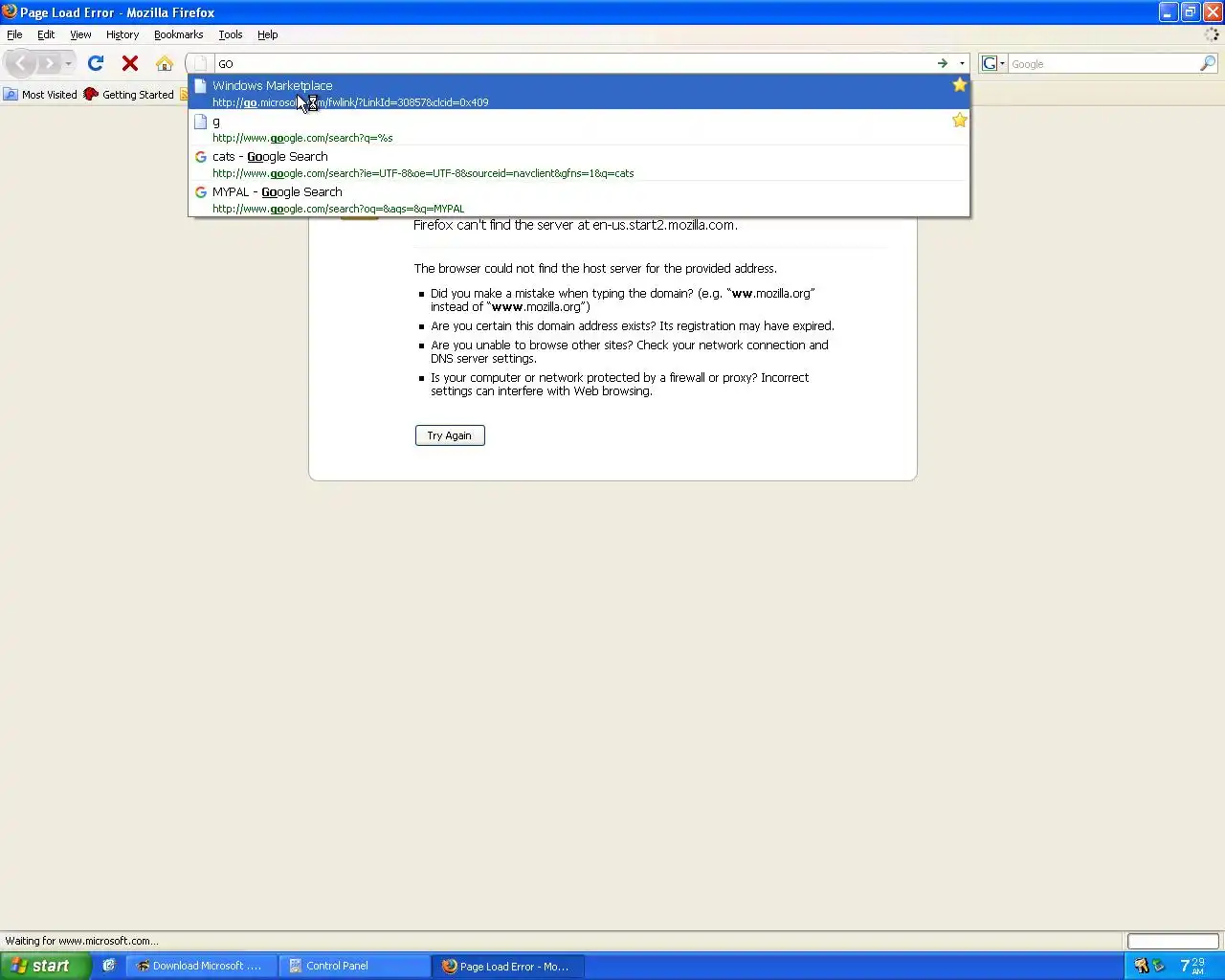
Task: Click the Forward navigation arrow
Action: (x=48, y=63)
